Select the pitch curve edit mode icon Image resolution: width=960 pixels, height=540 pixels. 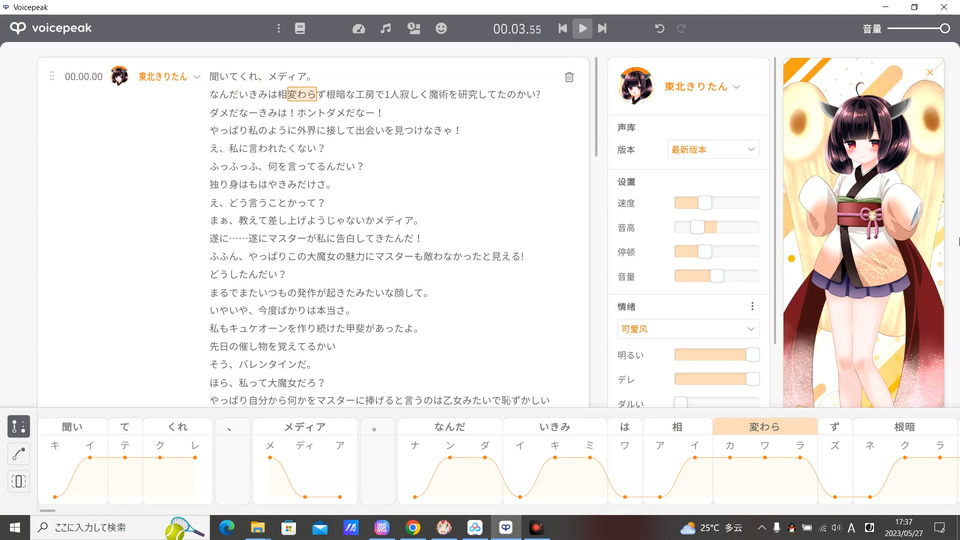click(x=19, y=454)
